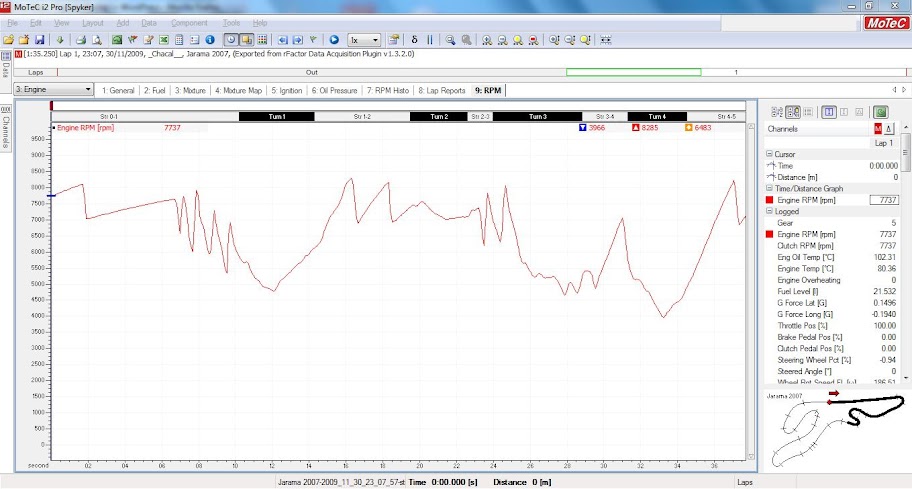
Task: Click Turn 1 track section marker
Action: click(x=277, y=116)
